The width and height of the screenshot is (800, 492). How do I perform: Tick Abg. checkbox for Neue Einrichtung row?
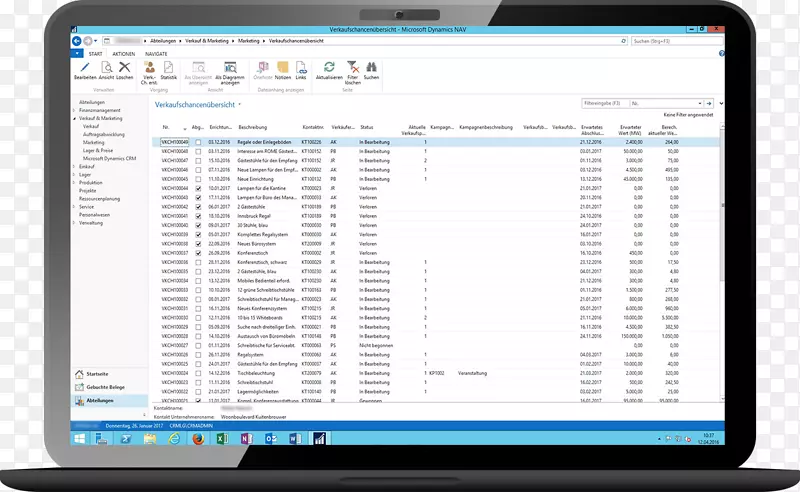198,179
